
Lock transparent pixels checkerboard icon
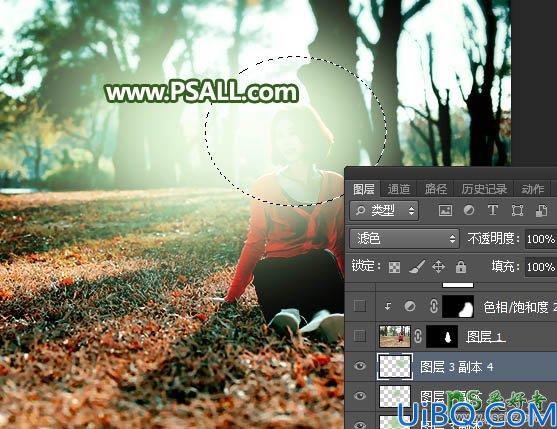(394, 267)
